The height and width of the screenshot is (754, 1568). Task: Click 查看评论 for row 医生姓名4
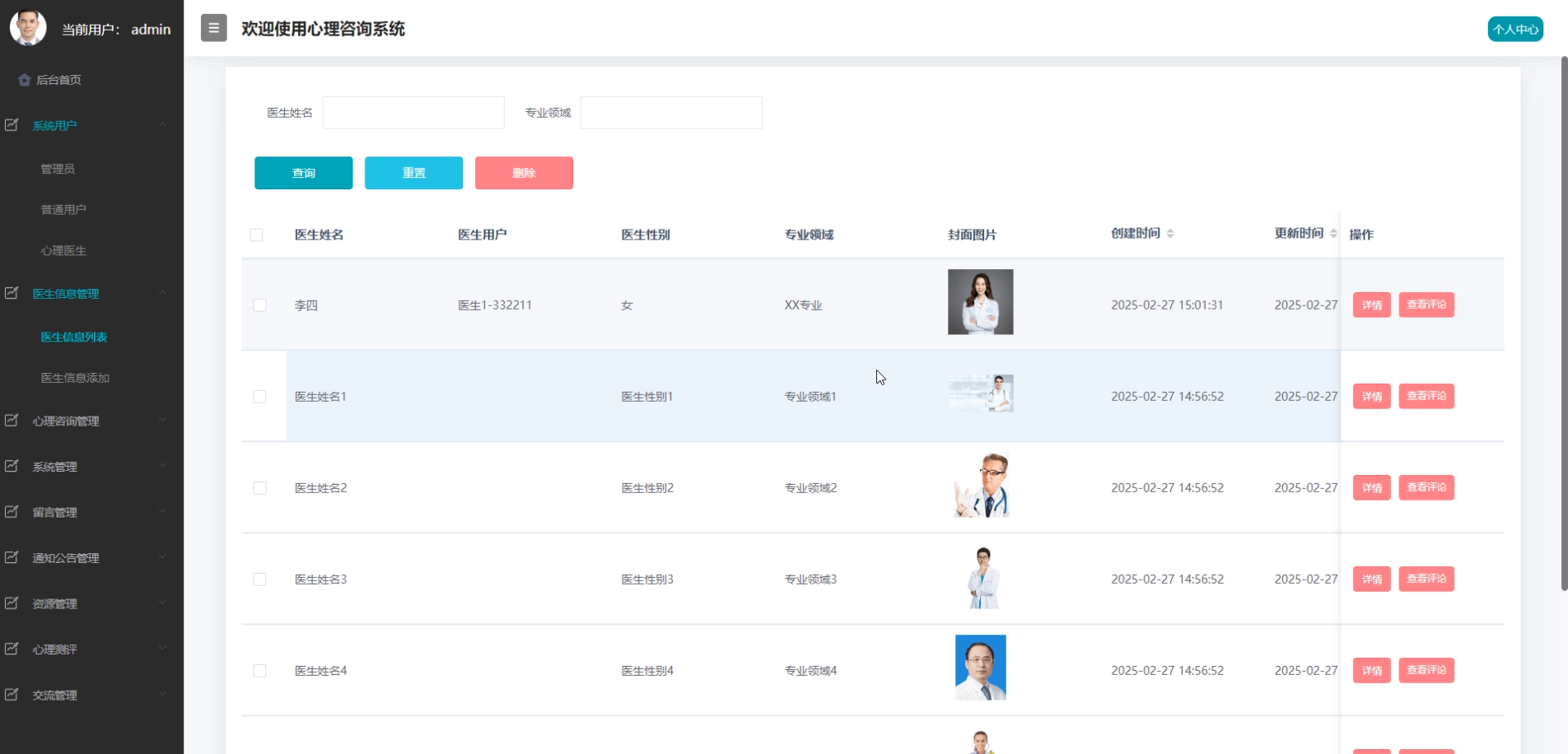(1426, 670)
